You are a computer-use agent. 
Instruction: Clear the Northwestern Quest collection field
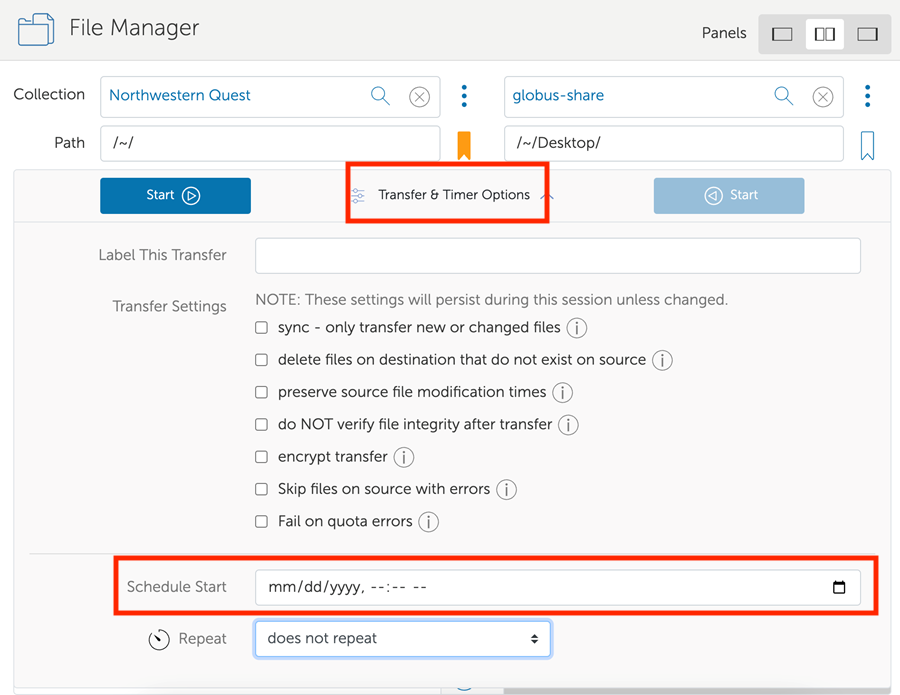[420, 97]
